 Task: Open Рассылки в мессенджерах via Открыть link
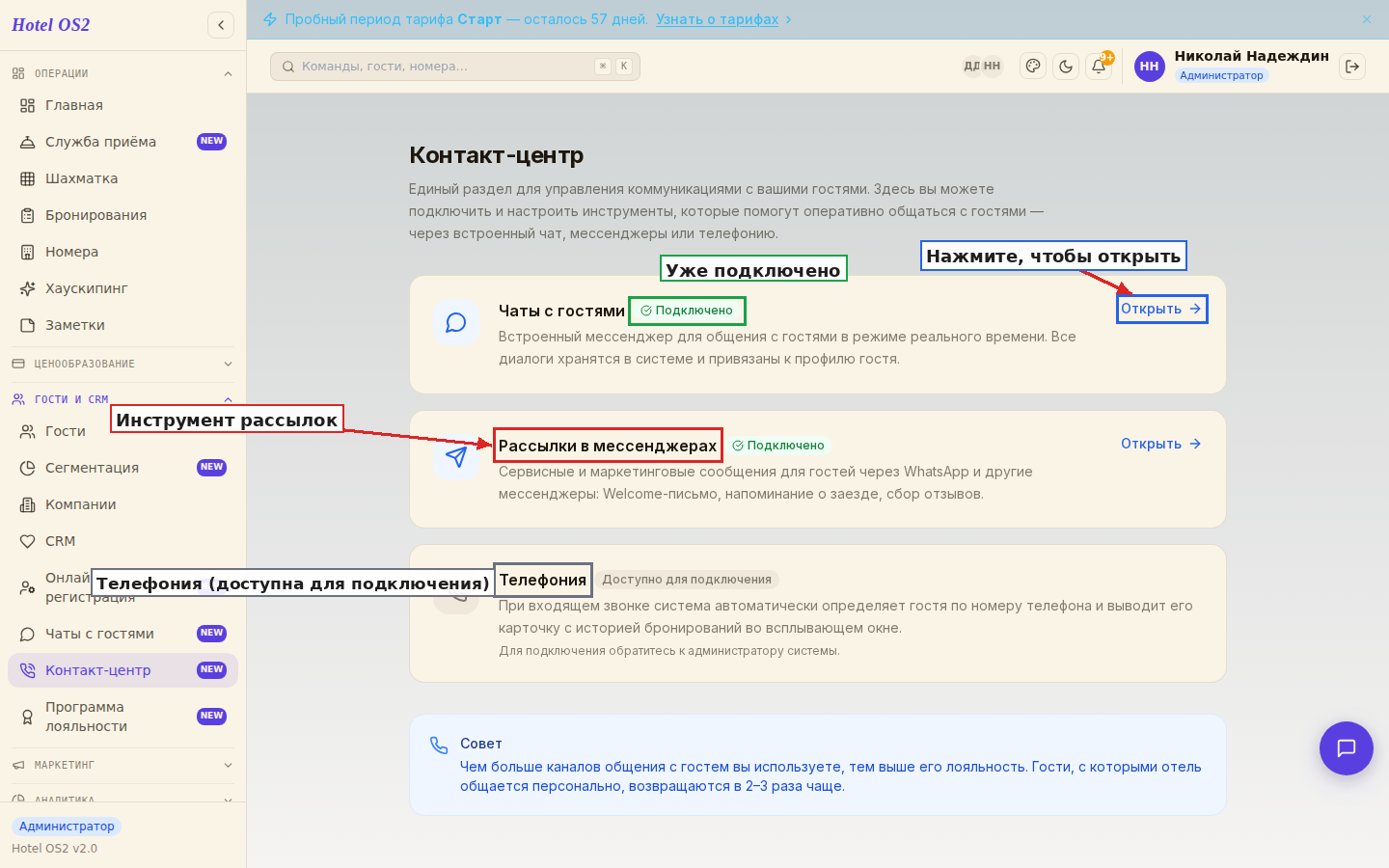point(1161,444)
